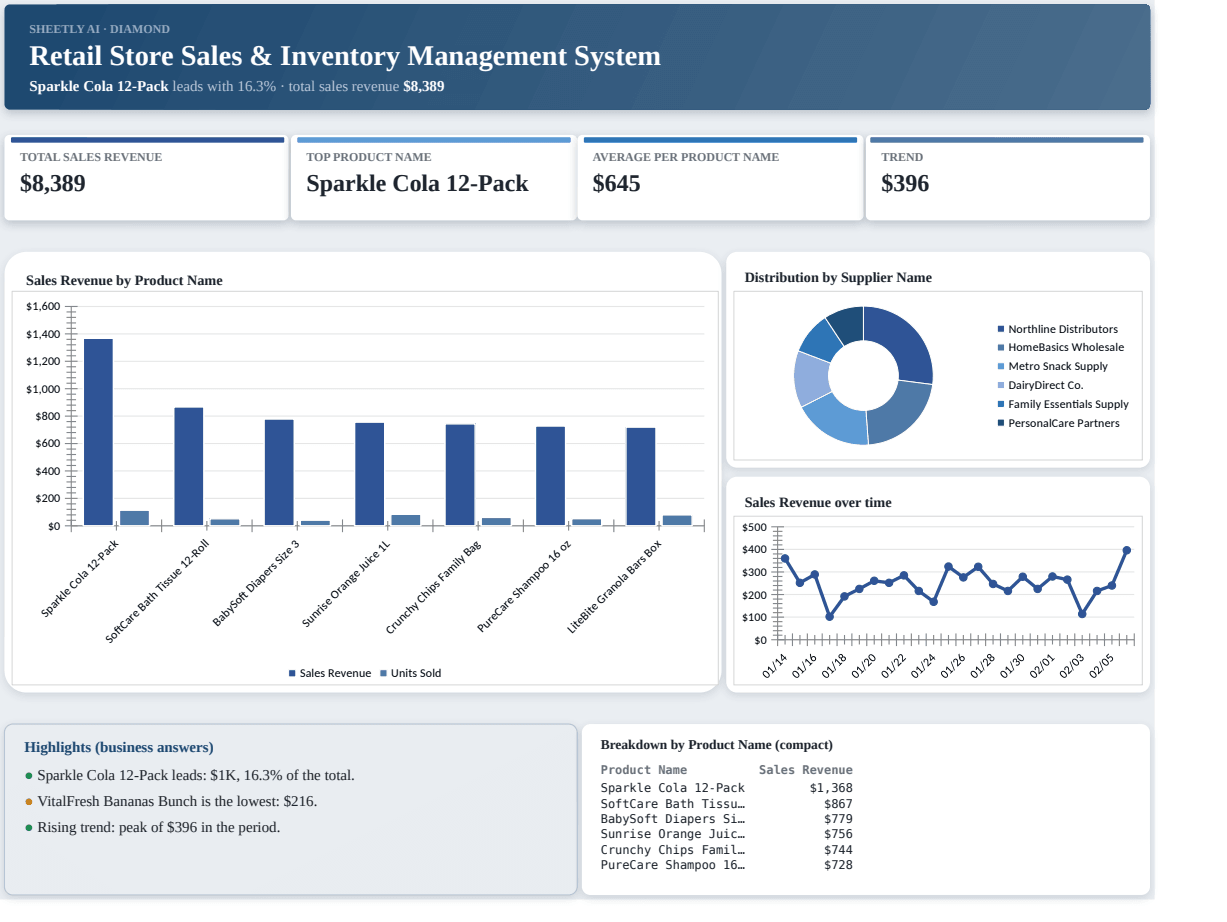Select the PersonalCare Partners legend entry
The width and height of the screenshot is (1227, 922).
[1059, 423]
